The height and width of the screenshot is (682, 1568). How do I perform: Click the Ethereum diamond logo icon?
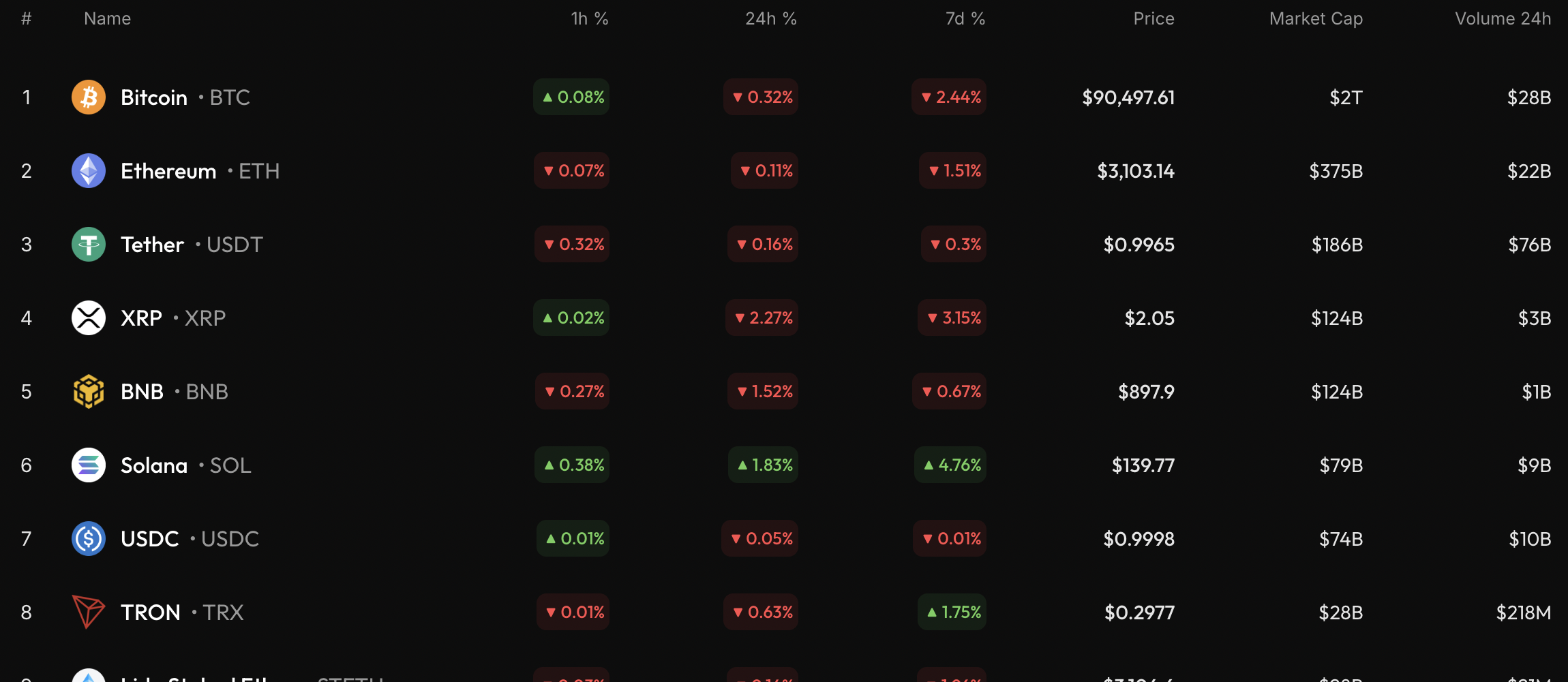click(x=89, y=171)
